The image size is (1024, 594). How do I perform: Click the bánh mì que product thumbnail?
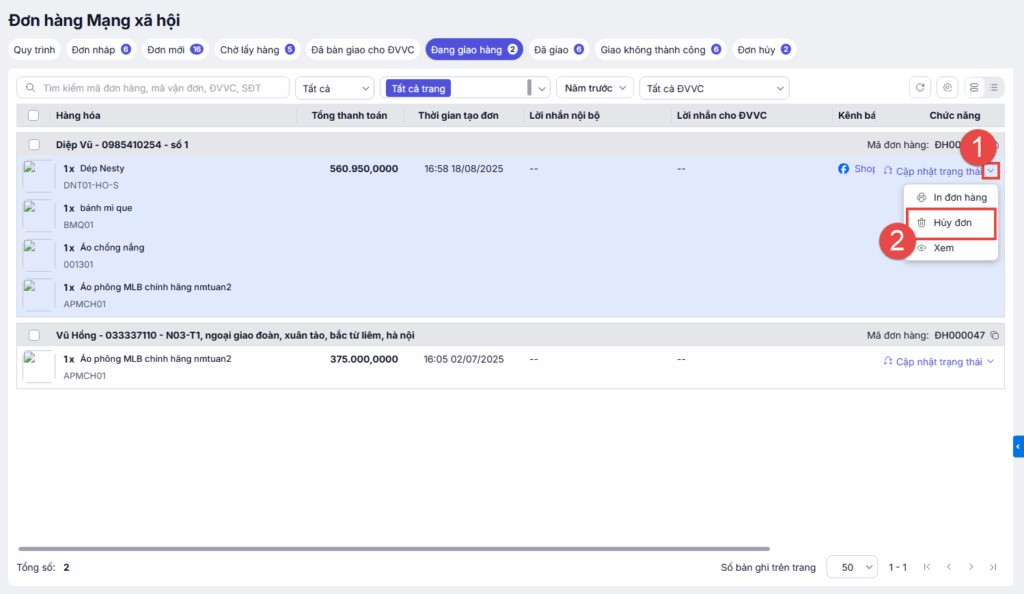pos(38,216)
